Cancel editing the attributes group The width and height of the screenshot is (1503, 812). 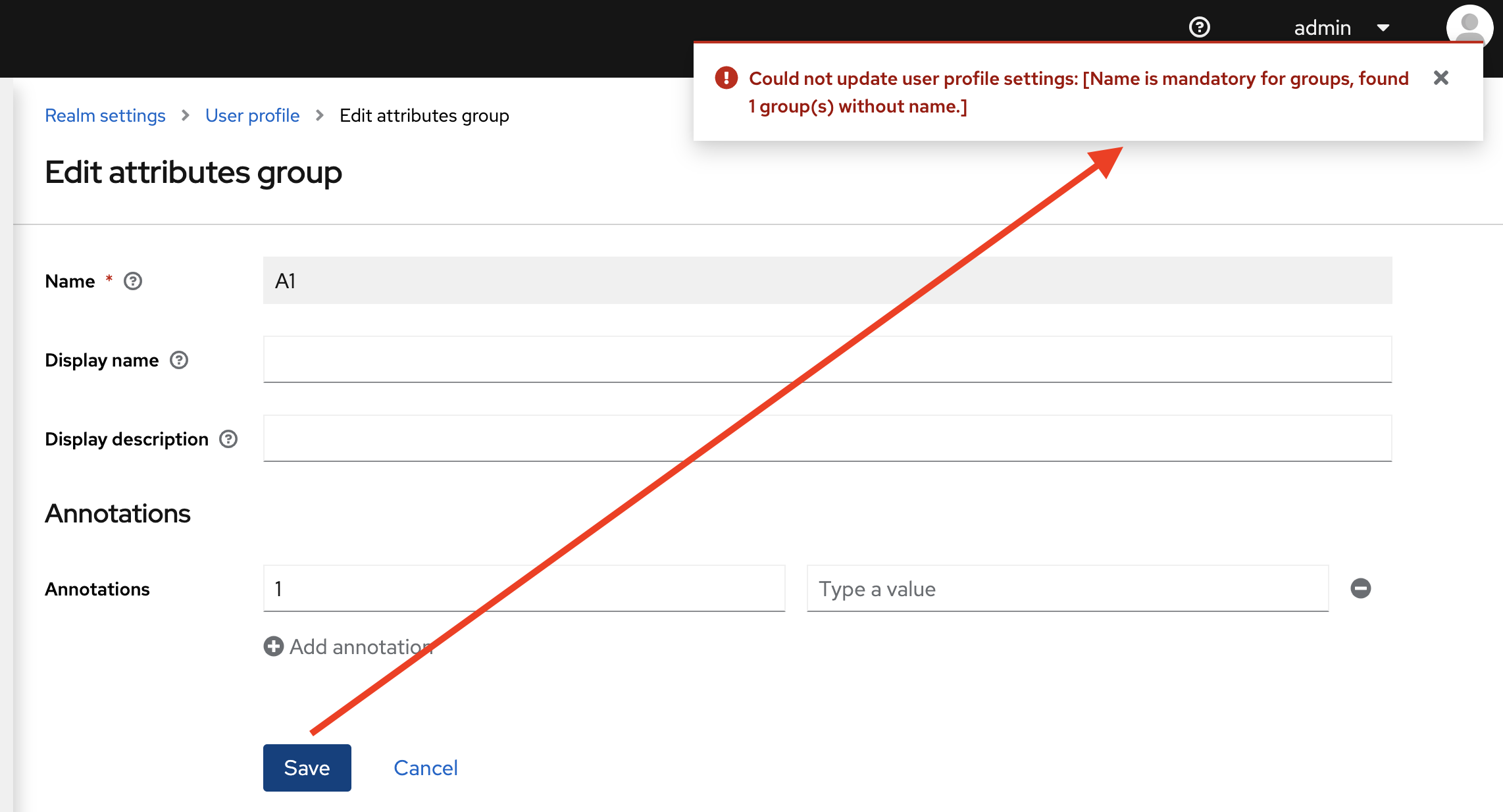[x=425, y=767]
